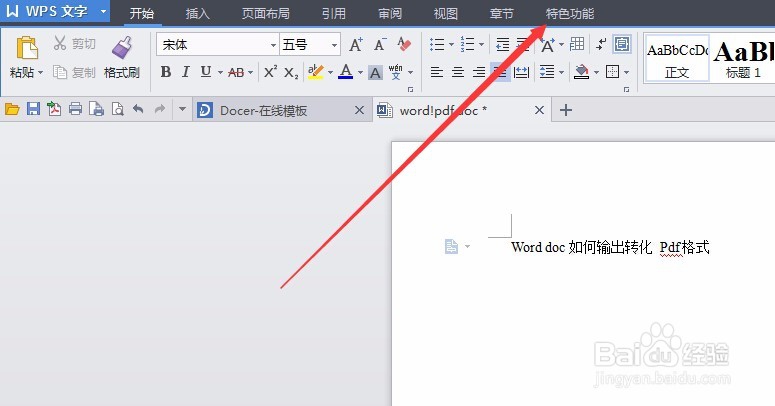
Task: Toggle underline with the U button
Action: (206, 72)
